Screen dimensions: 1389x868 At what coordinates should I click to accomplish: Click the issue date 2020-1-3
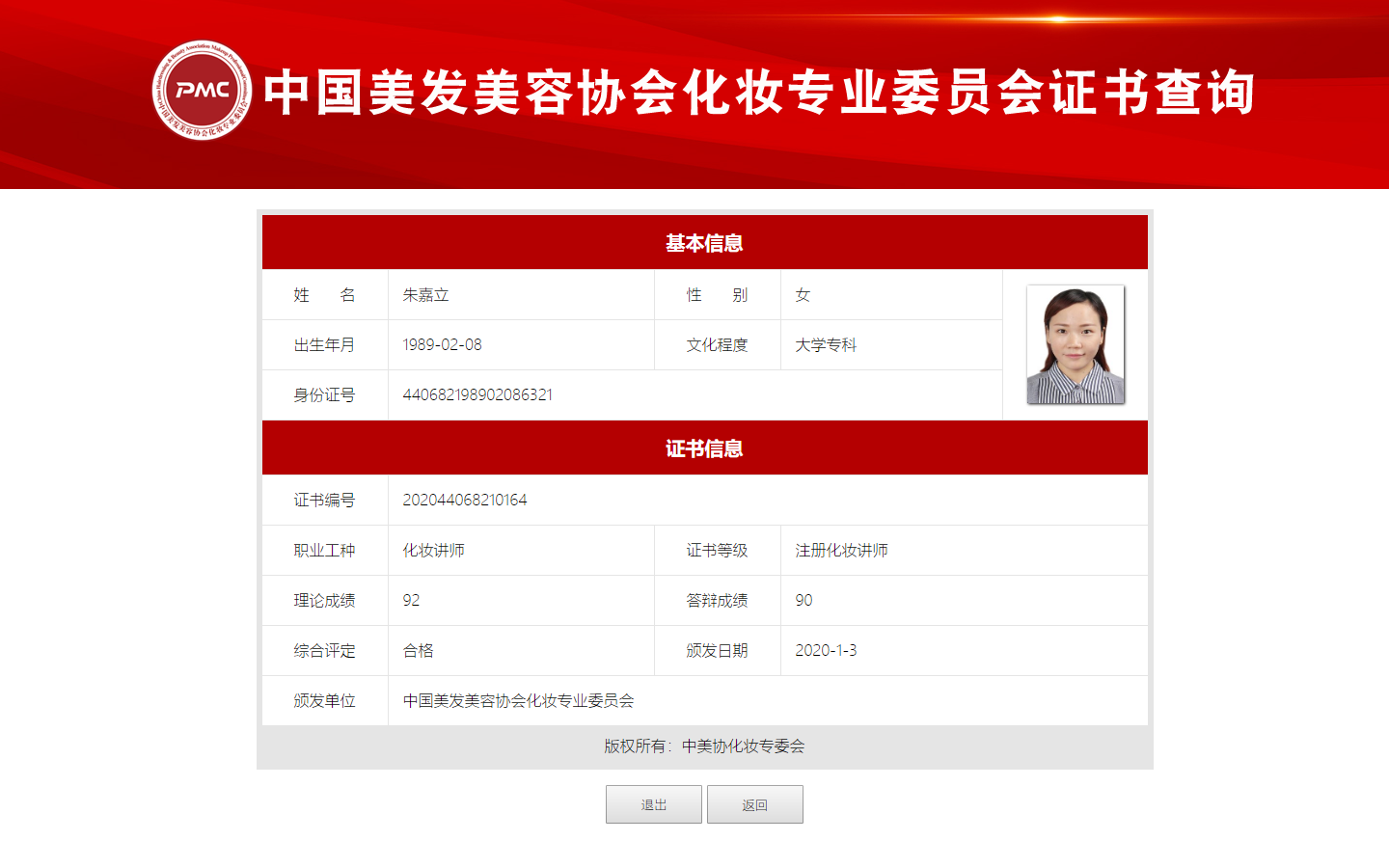point(826,651)
